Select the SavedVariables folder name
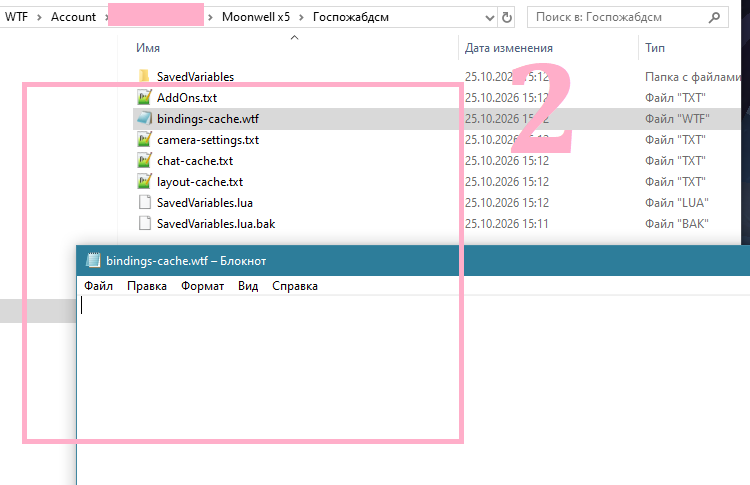This screenshot has width=750, height=485. click(195, 77)
